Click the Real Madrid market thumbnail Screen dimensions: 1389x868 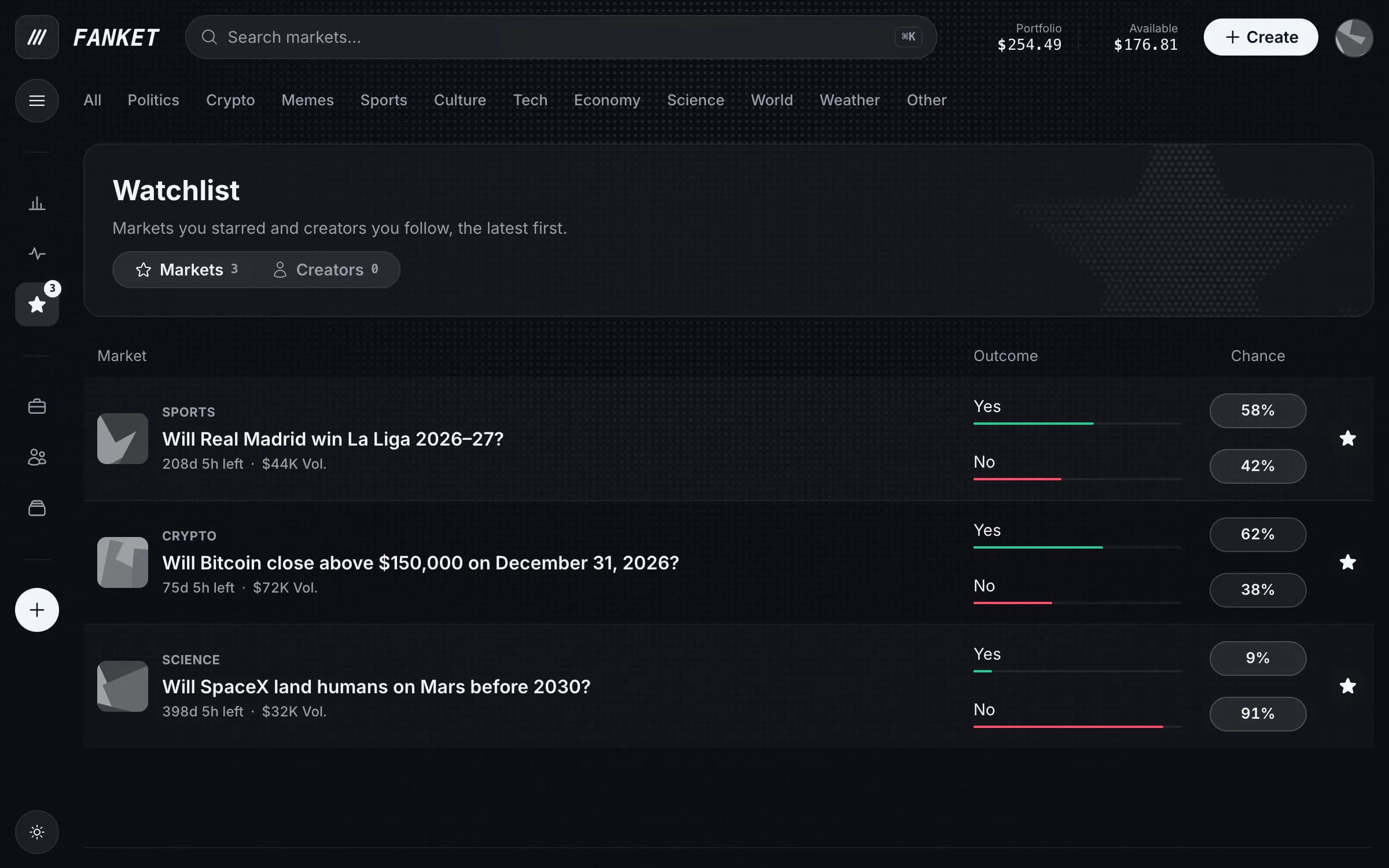click(123, 439)
